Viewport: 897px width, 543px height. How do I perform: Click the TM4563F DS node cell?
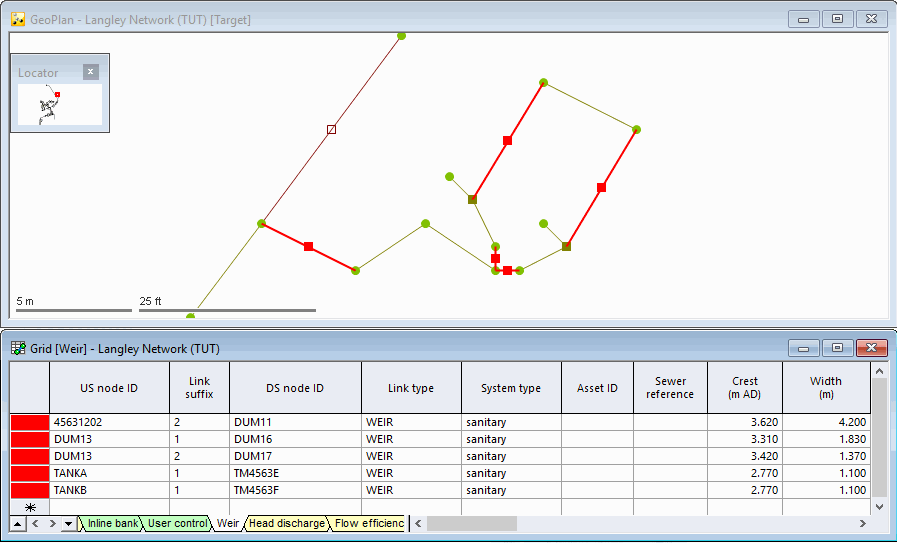(x=295, y=490)
